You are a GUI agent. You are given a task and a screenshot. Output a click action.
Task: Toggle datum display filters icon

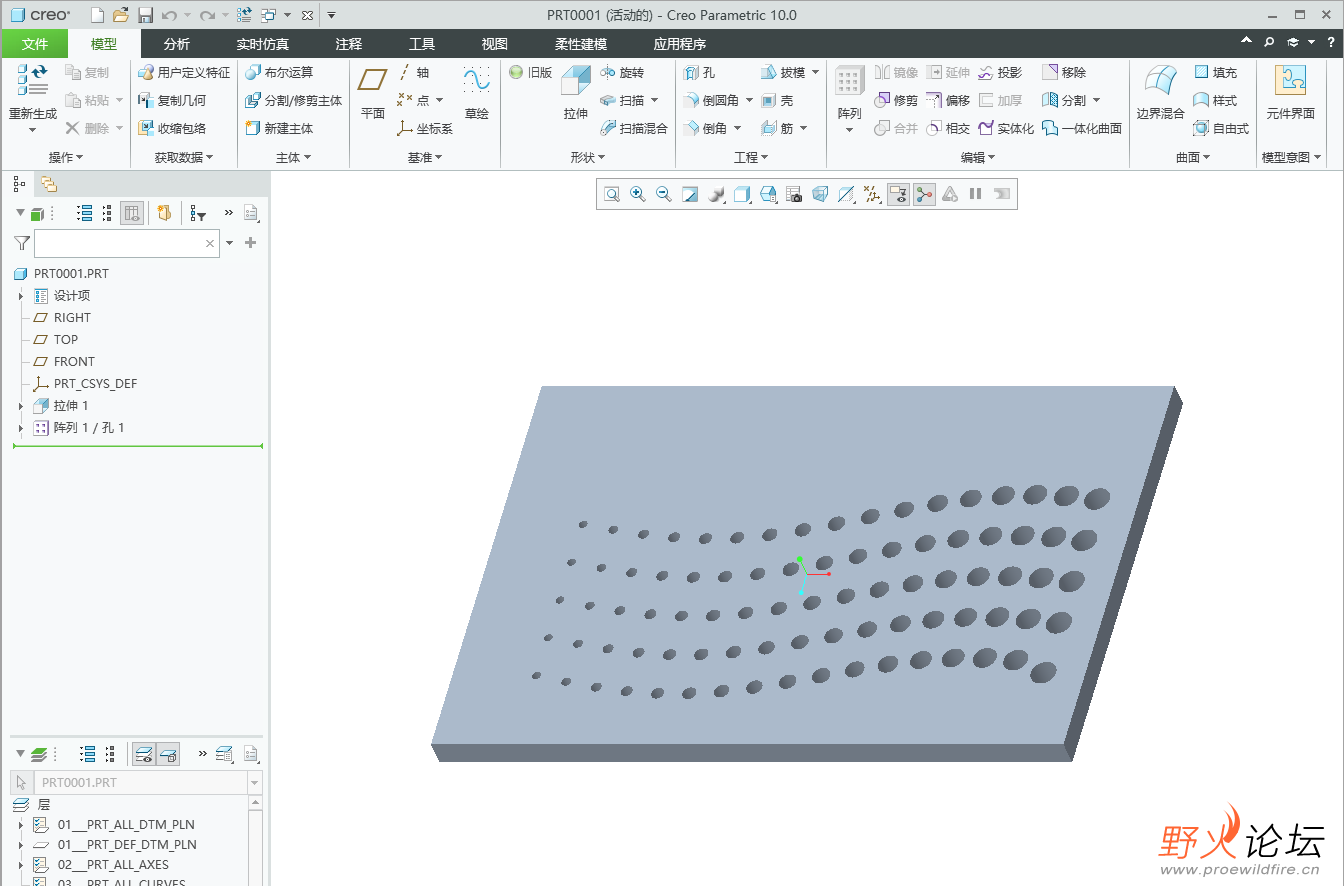coord(872,194)
